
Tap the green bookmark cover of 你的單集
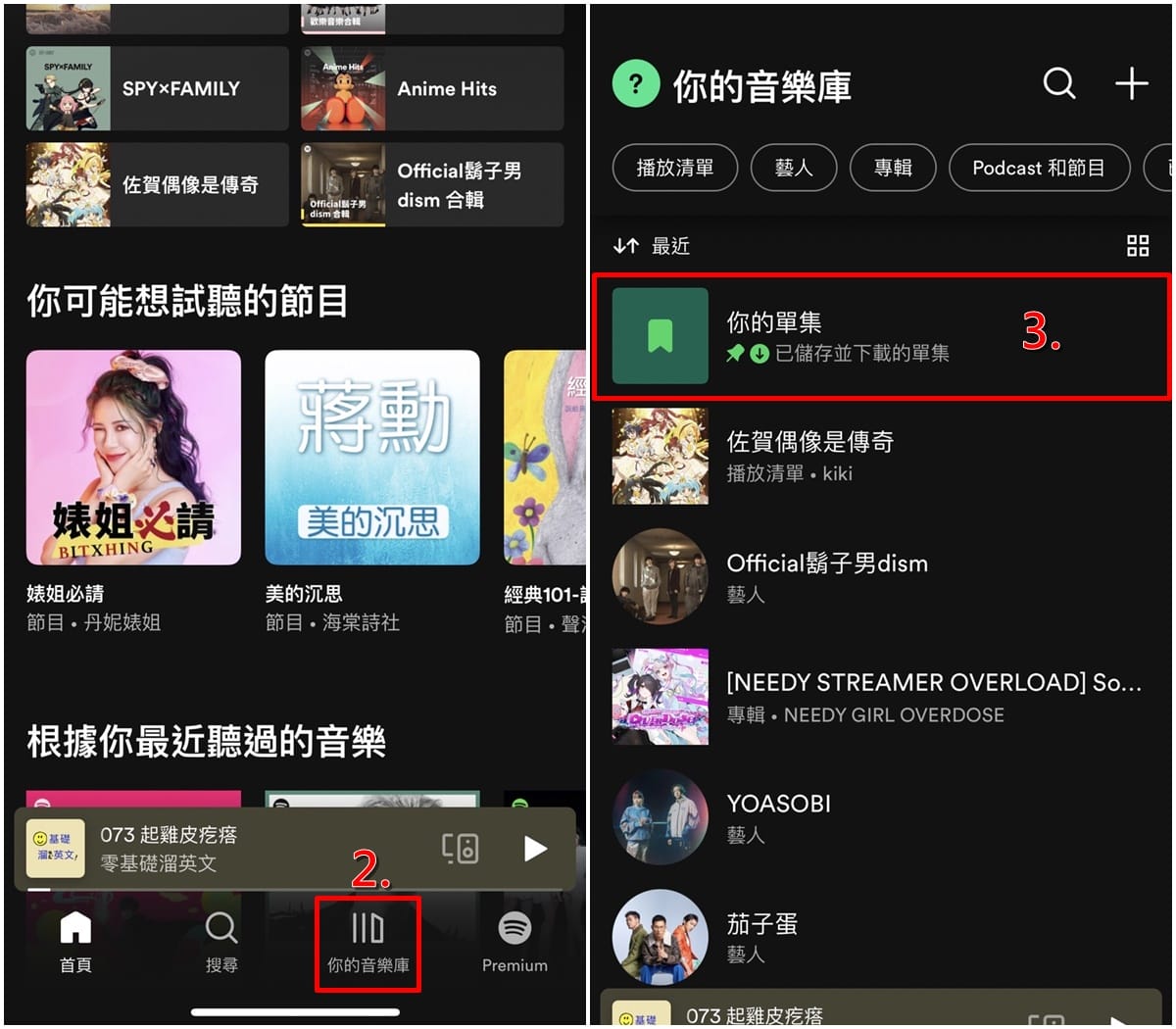click(x=661, y=336)
